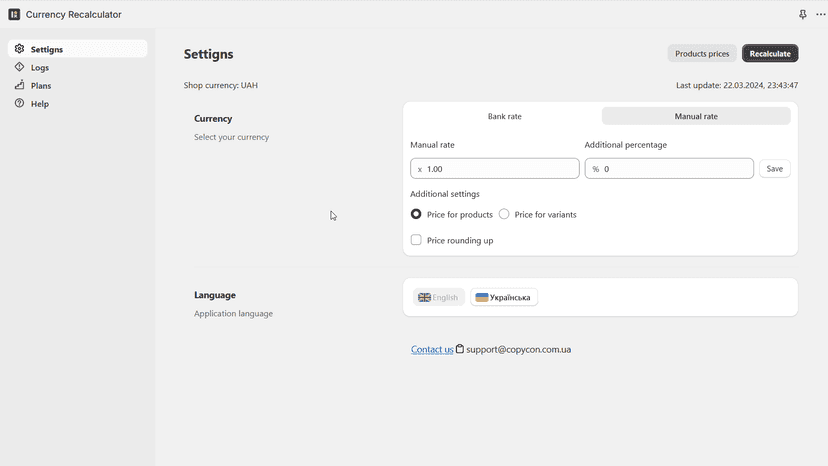
Task: Open the Contact us link
Action: click(x=432, y=349)
